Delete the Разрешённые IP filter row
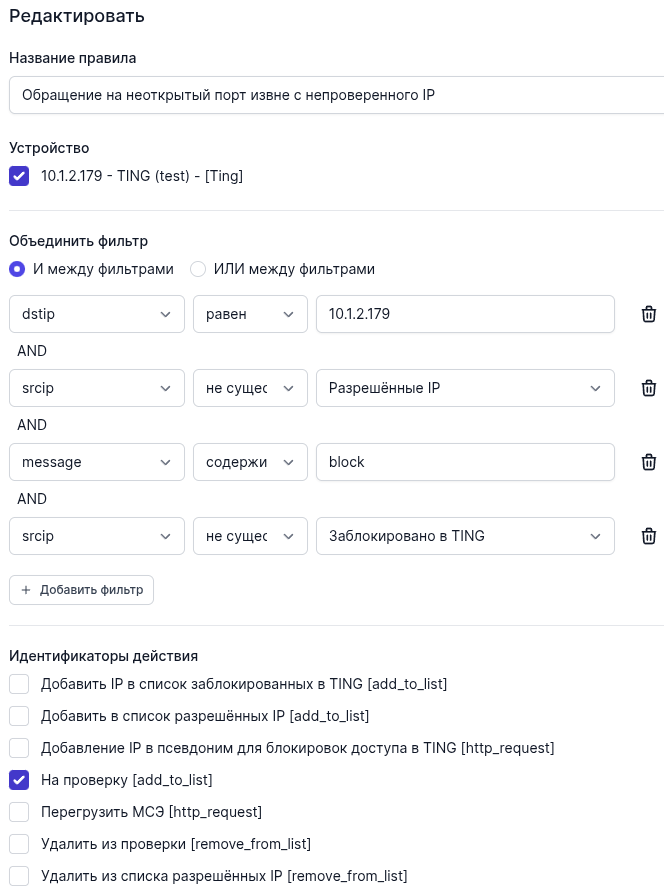 tap(648, 388)
